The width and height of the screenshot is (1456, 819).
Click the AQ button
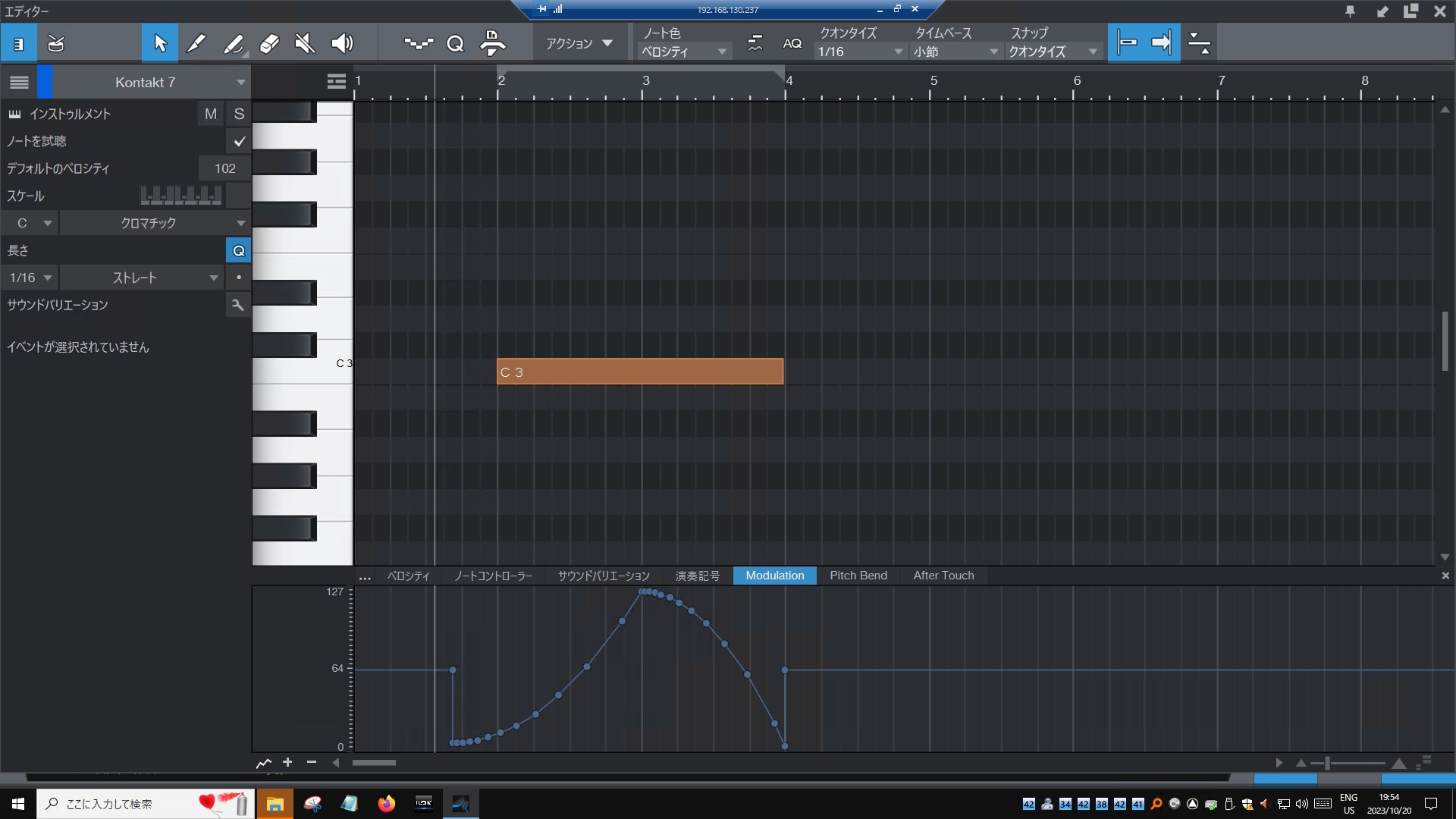pos(792,43)
